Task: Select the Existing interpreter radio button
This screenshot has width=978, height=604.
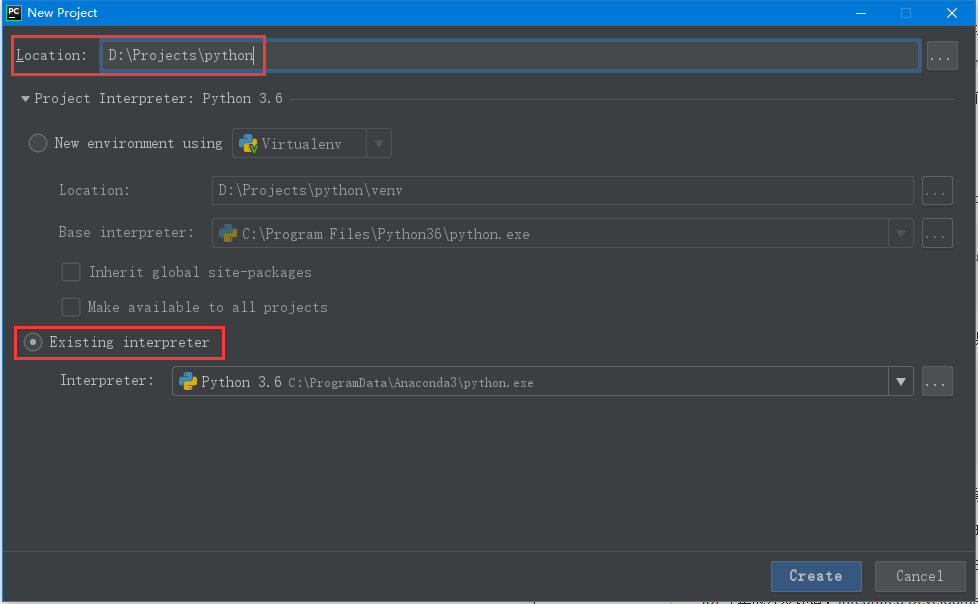Action: coord(34,342)
